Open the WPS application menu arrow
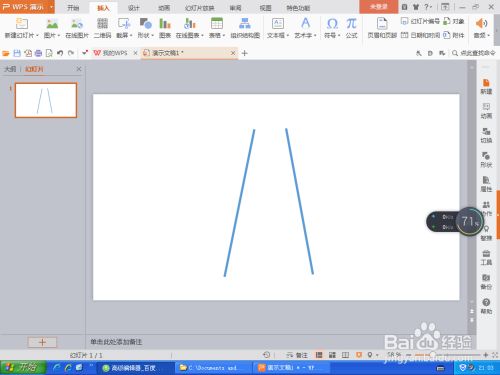 (x=51, y=7)
